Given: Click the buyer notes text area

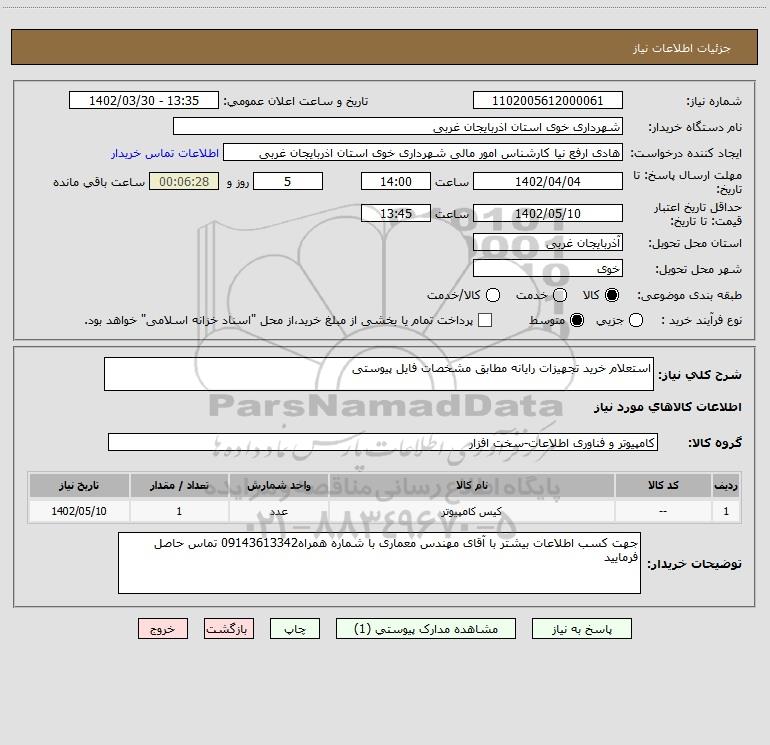Looking at the screenshot, I should pyautogui.click(x=379, y=563).
